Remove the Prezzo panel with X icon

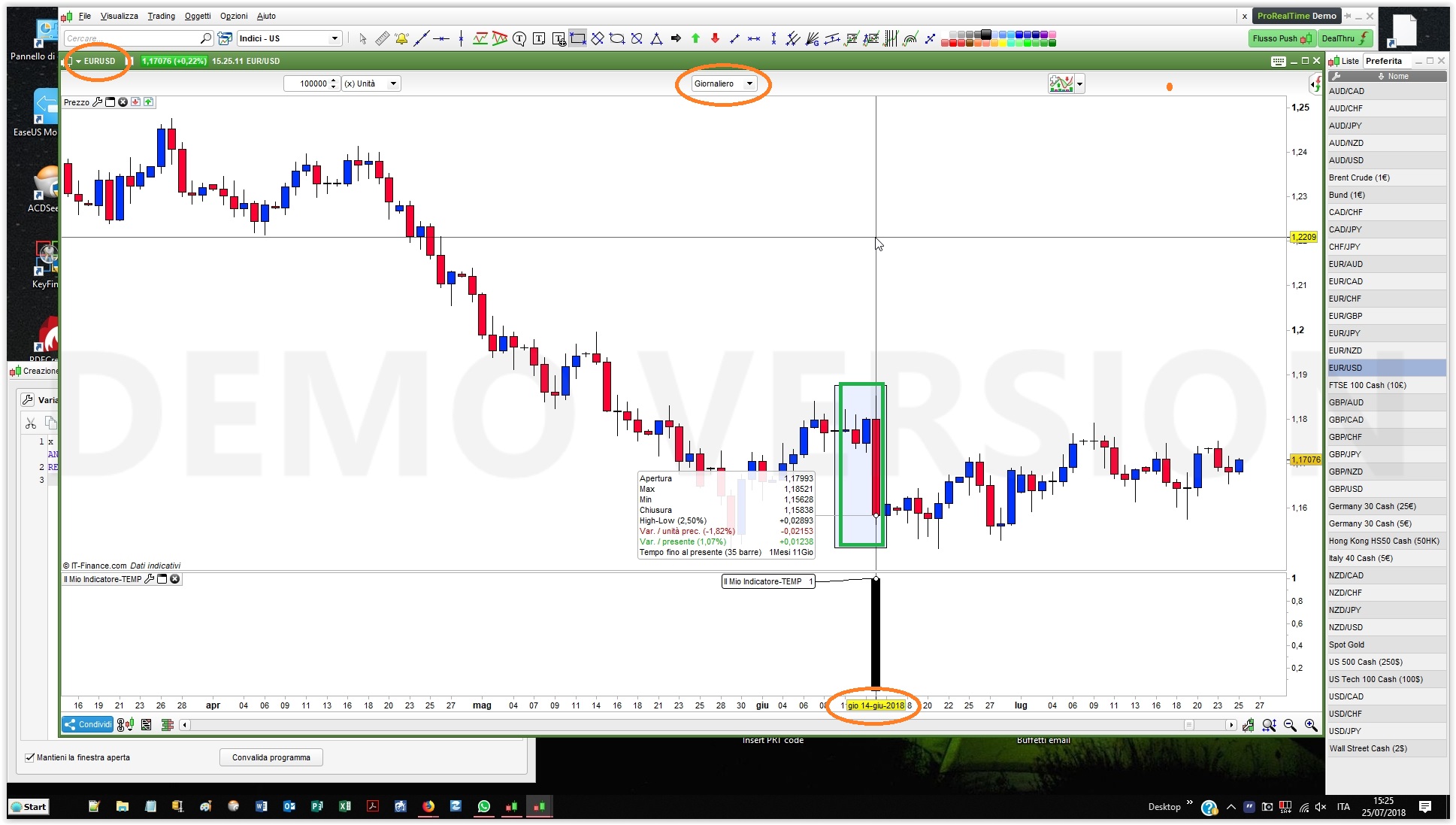[123, 102]
